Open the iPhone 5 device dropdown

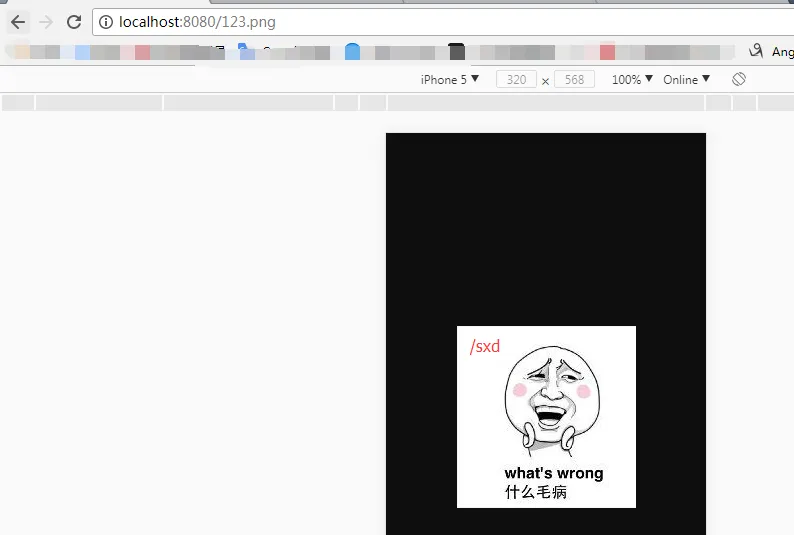[x=449, y=79]
